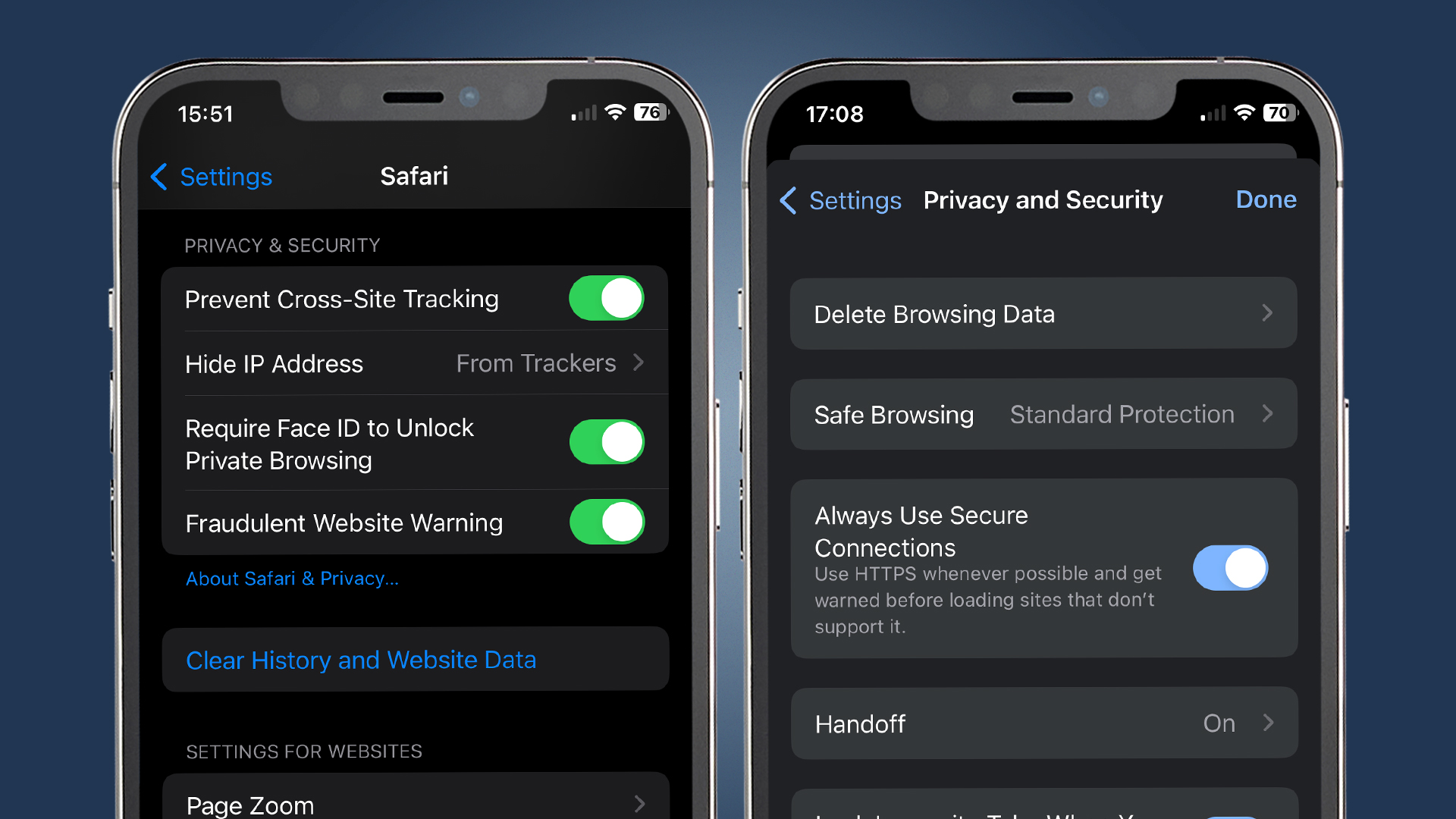
Task: Toggle Prevent Cross-Site Tracking switch
Action: [605, 297]
